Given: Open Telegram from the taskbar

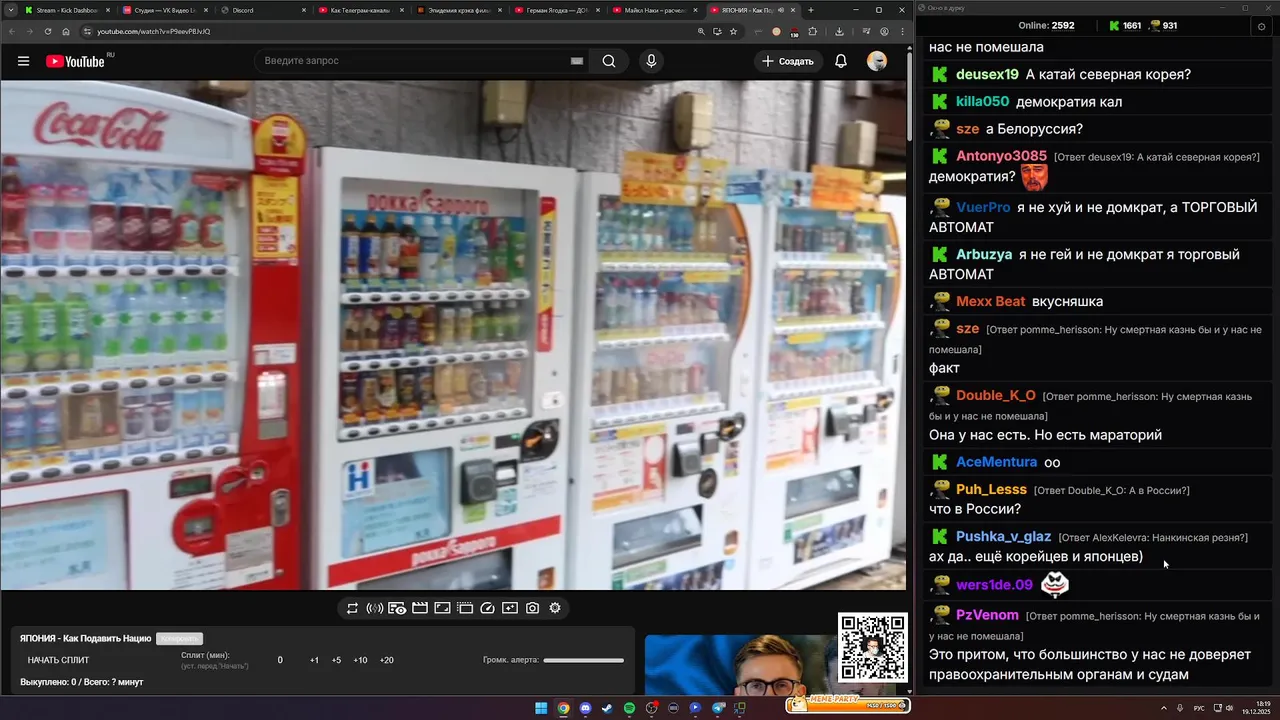Looking at the screenshot, I should pos(718,708).
